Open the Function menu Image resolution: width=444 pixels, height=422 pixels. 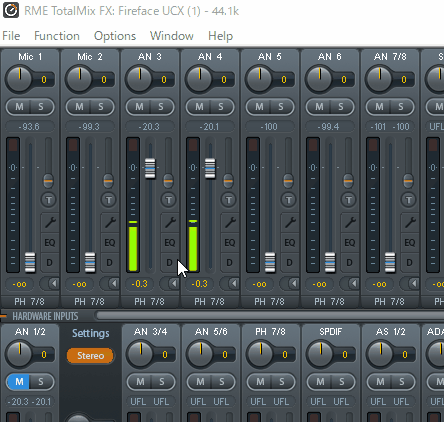57,36
